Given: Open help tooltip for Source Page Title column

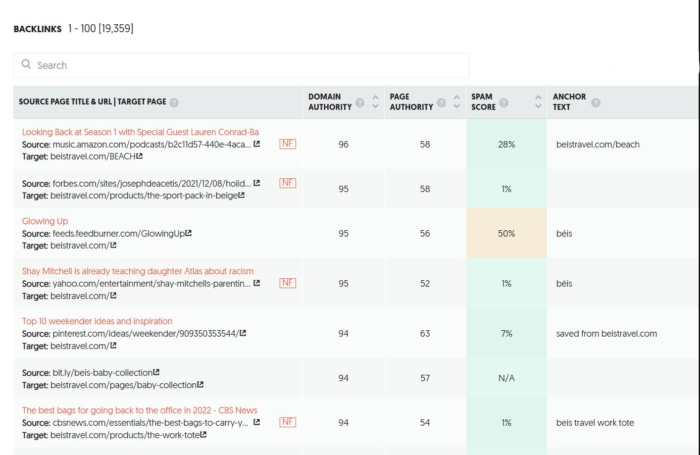Looking at the screenshot, I should pyautogui.click(x=174, y=102).
